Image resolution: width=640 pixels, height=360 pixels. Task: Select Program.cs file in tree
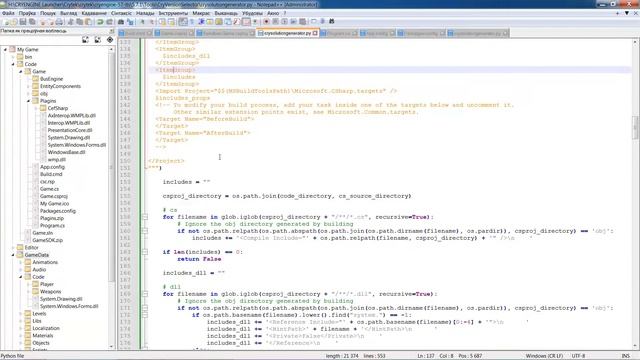pyautogui.click(x=52, y=226)
